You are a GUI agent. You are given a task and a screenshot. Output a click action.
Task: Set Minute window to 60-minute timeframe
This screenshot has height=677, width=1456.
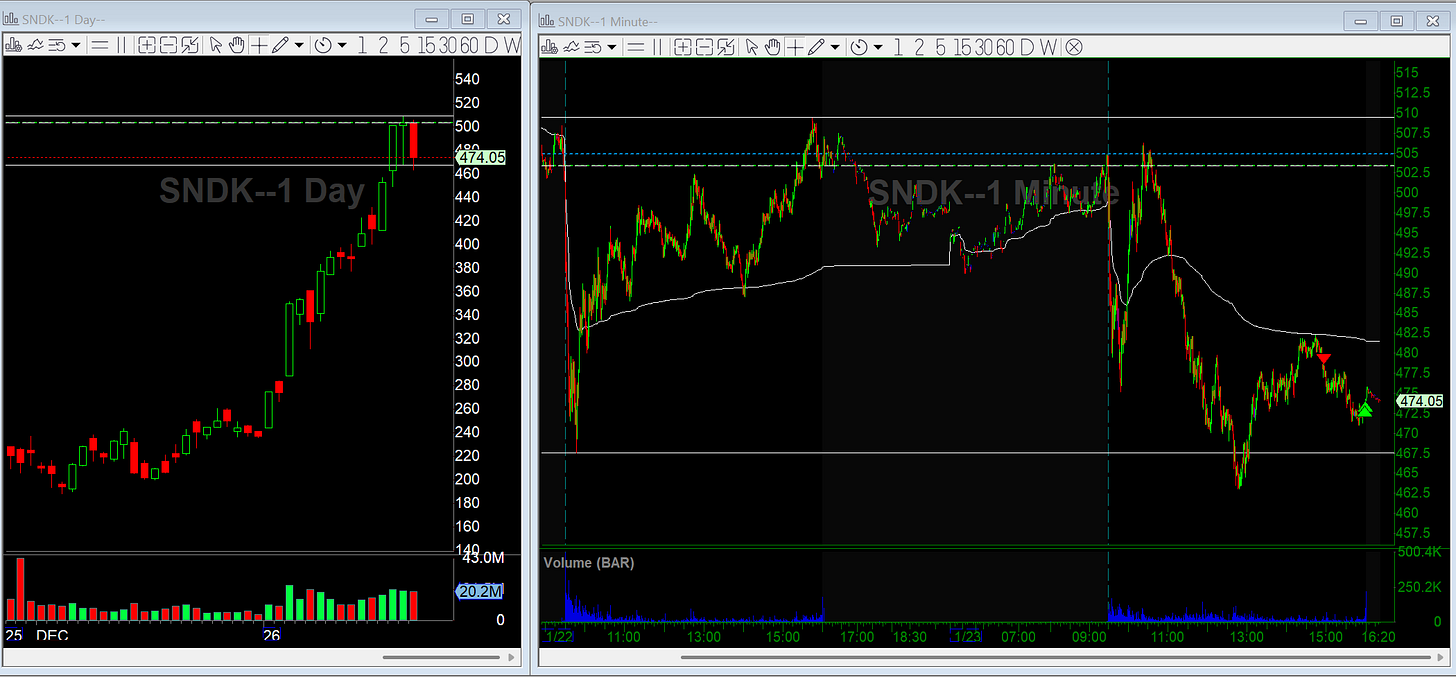click(x=1005, y=45)
